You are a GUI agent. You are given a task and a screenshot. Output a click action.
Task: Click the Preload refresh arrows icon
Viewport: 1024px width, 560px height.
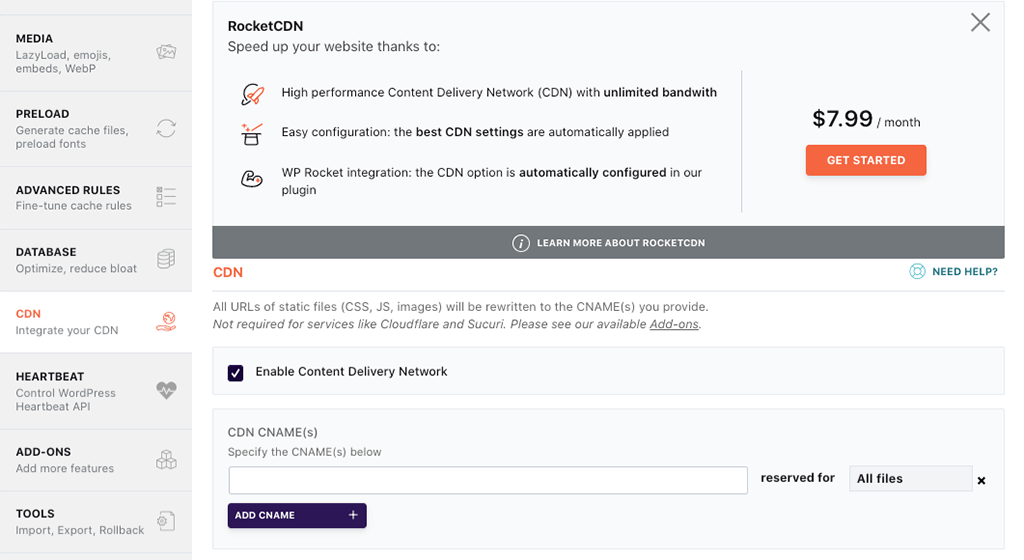pos(166,128)
